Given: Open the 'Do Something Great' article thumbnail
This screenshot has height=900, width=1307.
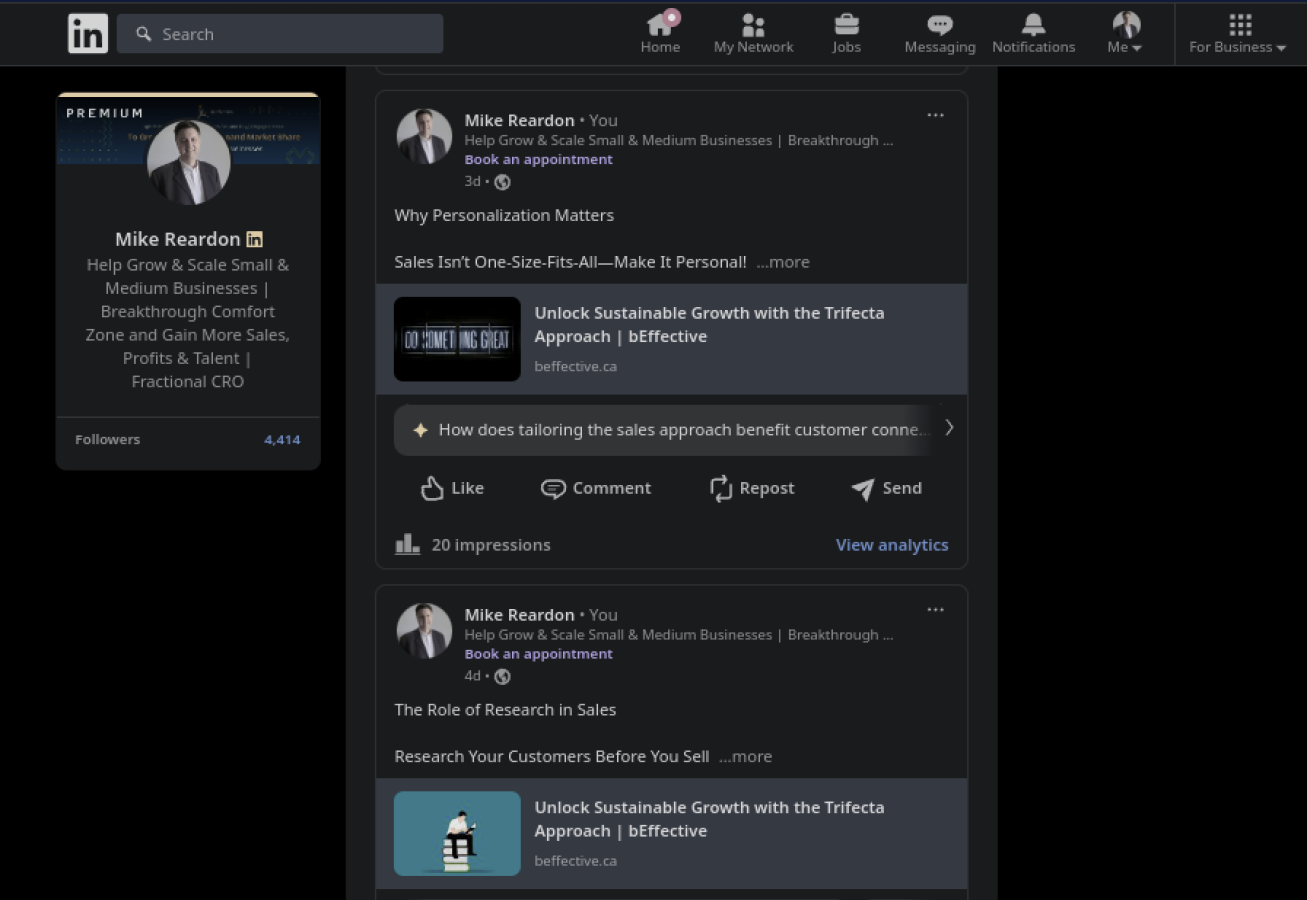Looking at the screenshot, I should (457, 339).
